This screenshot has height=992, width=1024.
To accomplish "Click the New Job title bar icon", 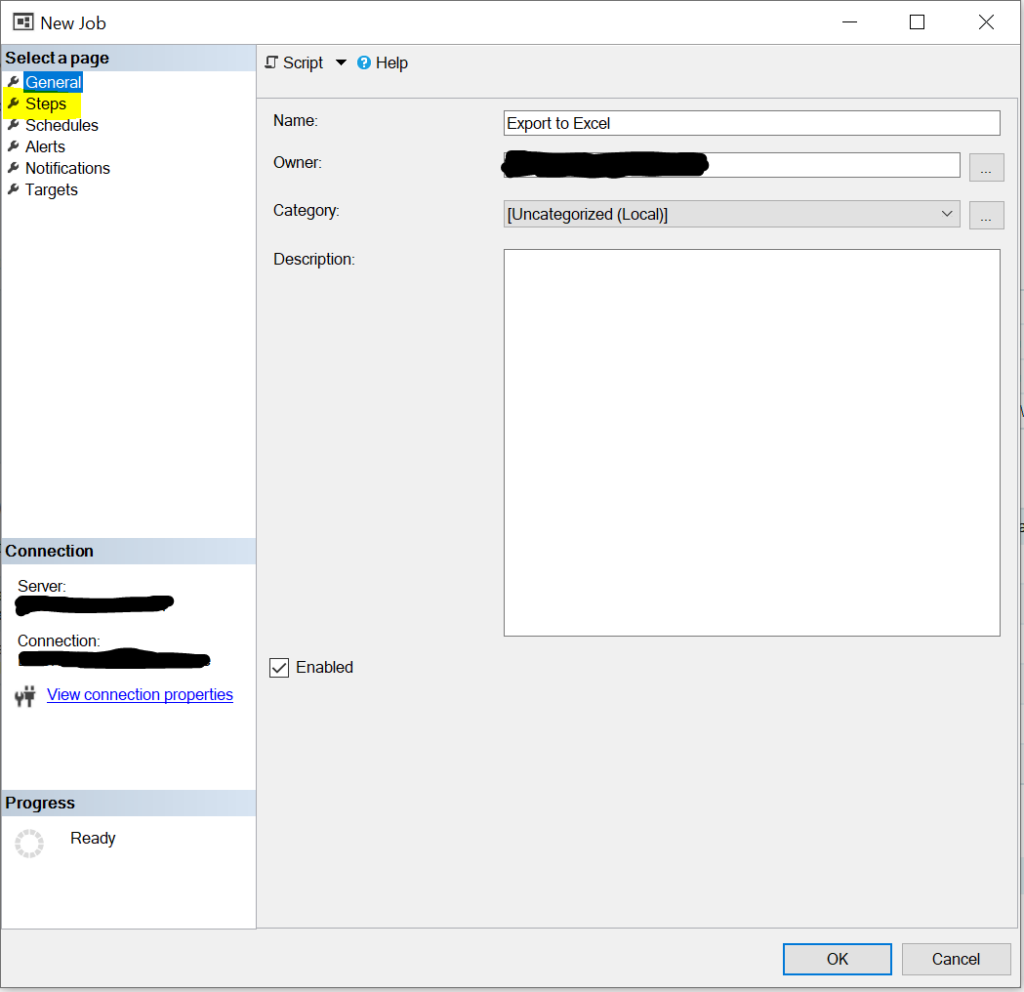I will (x=22, y=21).
